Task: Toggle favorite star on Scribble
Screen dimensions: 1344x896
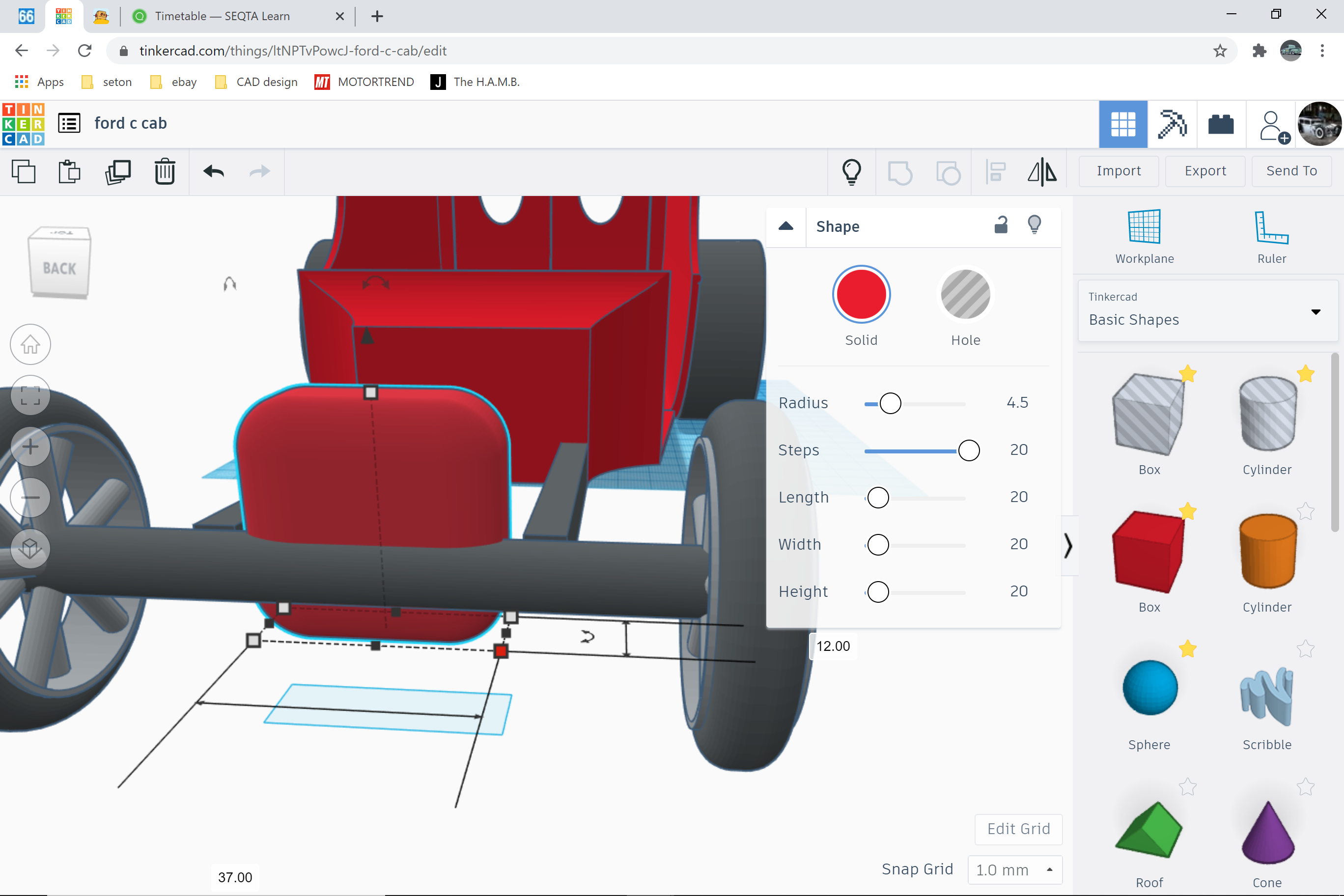Action: click(x=1305, y=648)
